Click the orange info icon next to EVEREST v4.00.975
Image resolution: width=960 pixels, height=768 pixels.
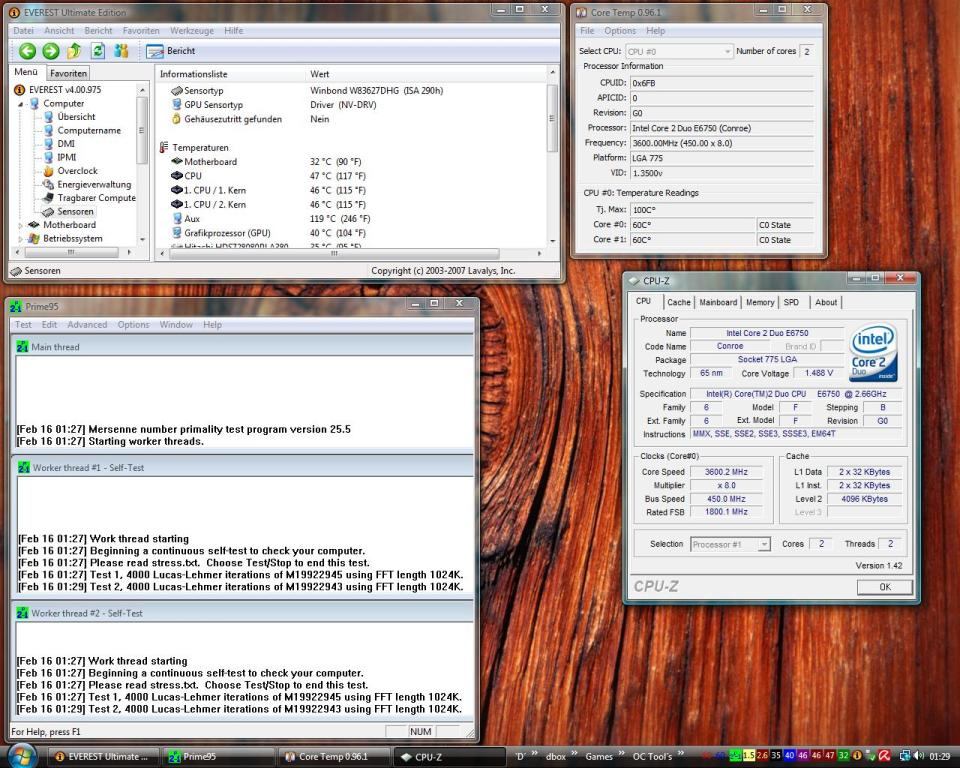pos(19,89)
